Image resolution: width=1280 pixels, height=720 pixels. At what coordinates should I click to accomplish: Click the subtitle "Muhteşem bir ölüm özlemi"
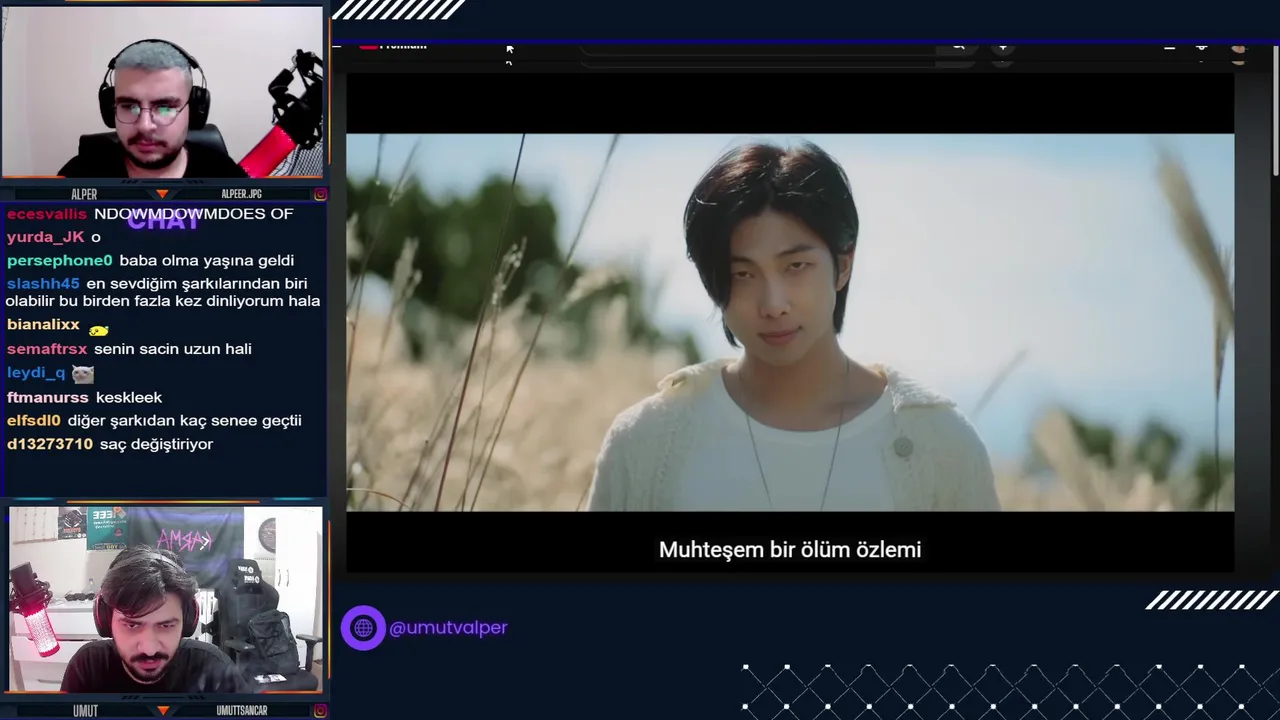[x=790, y=550]
